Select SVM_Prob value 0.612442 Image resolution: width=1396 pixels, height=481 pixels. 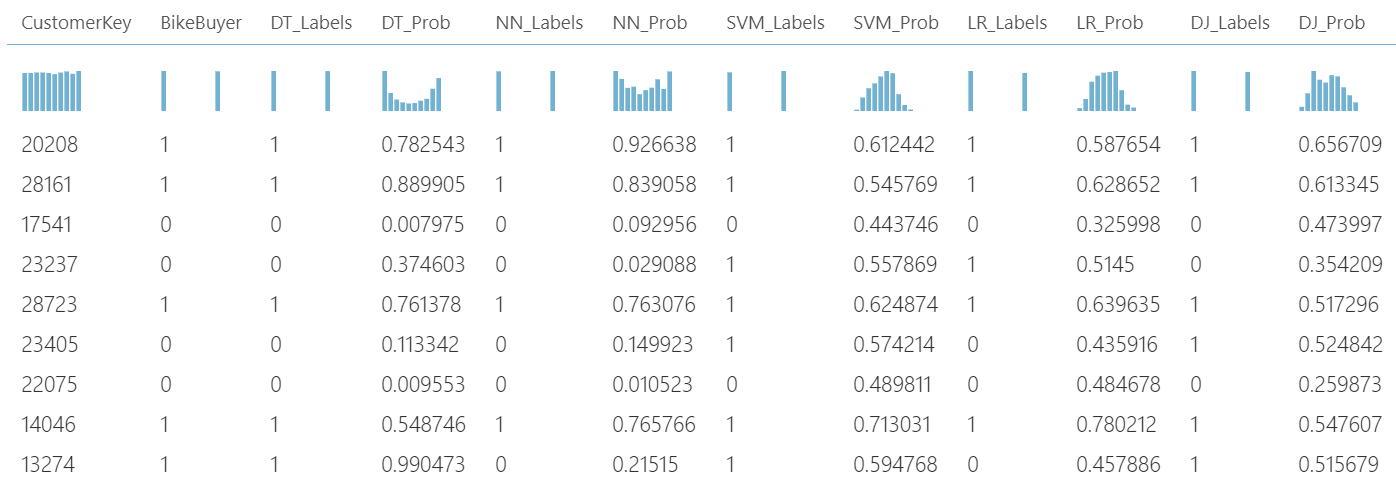click(x=895, y=145)
